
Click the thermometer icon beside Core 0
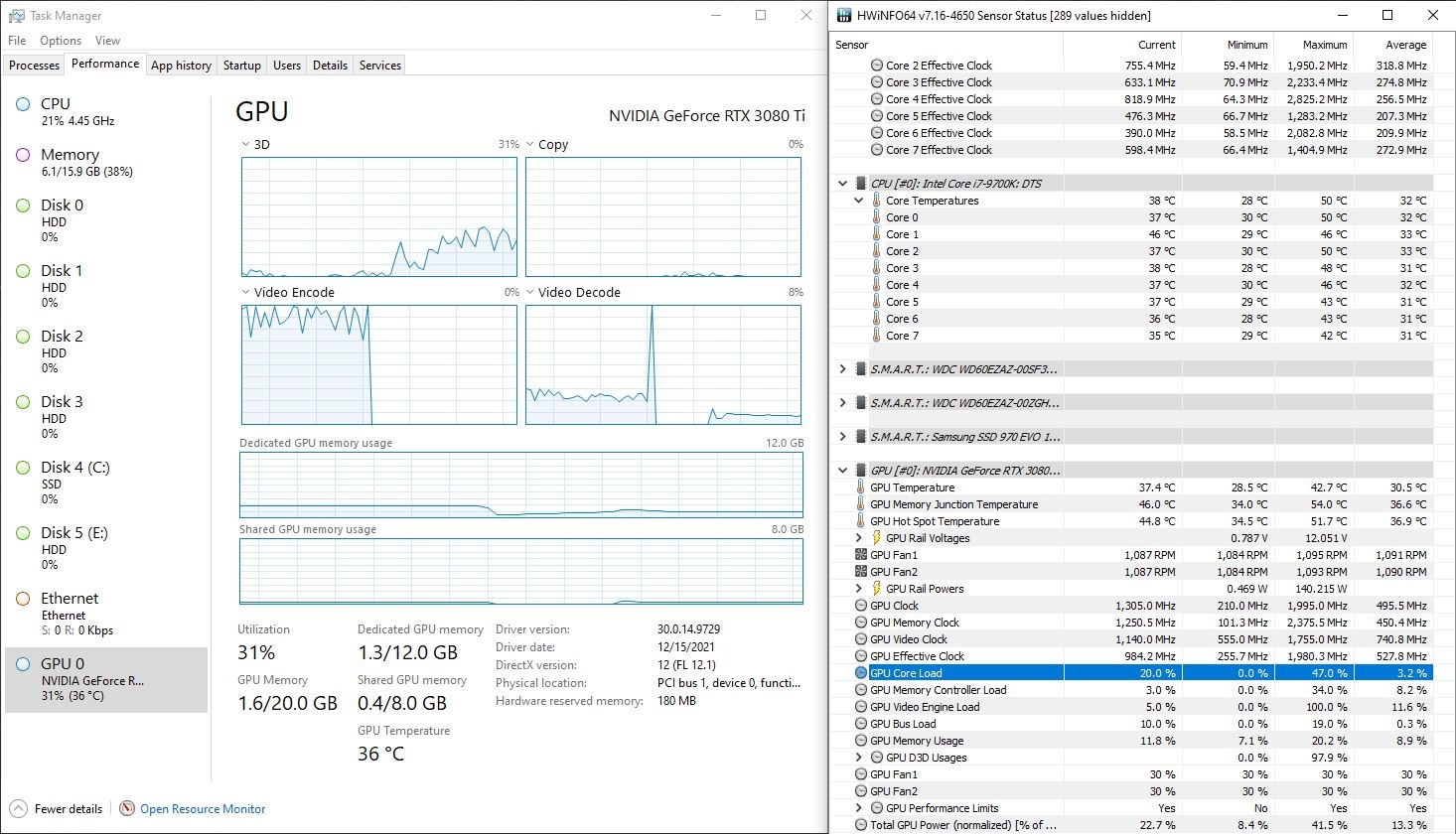pos(876,217)
